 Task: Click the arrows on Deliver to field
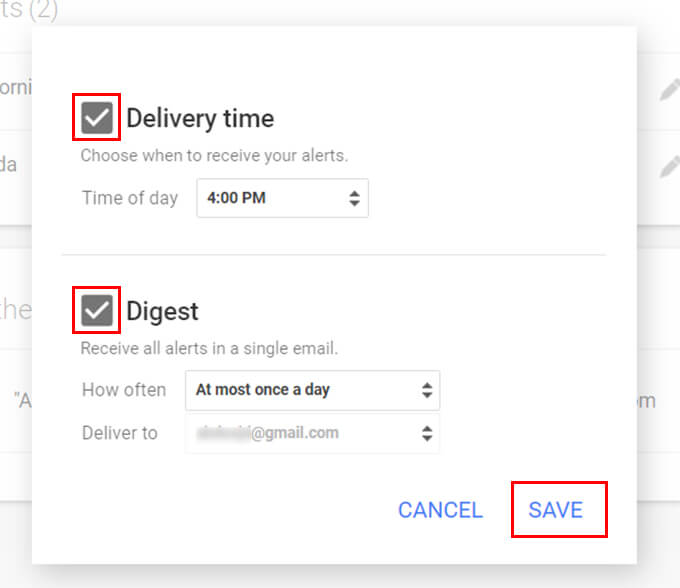[x=427, y=434]
